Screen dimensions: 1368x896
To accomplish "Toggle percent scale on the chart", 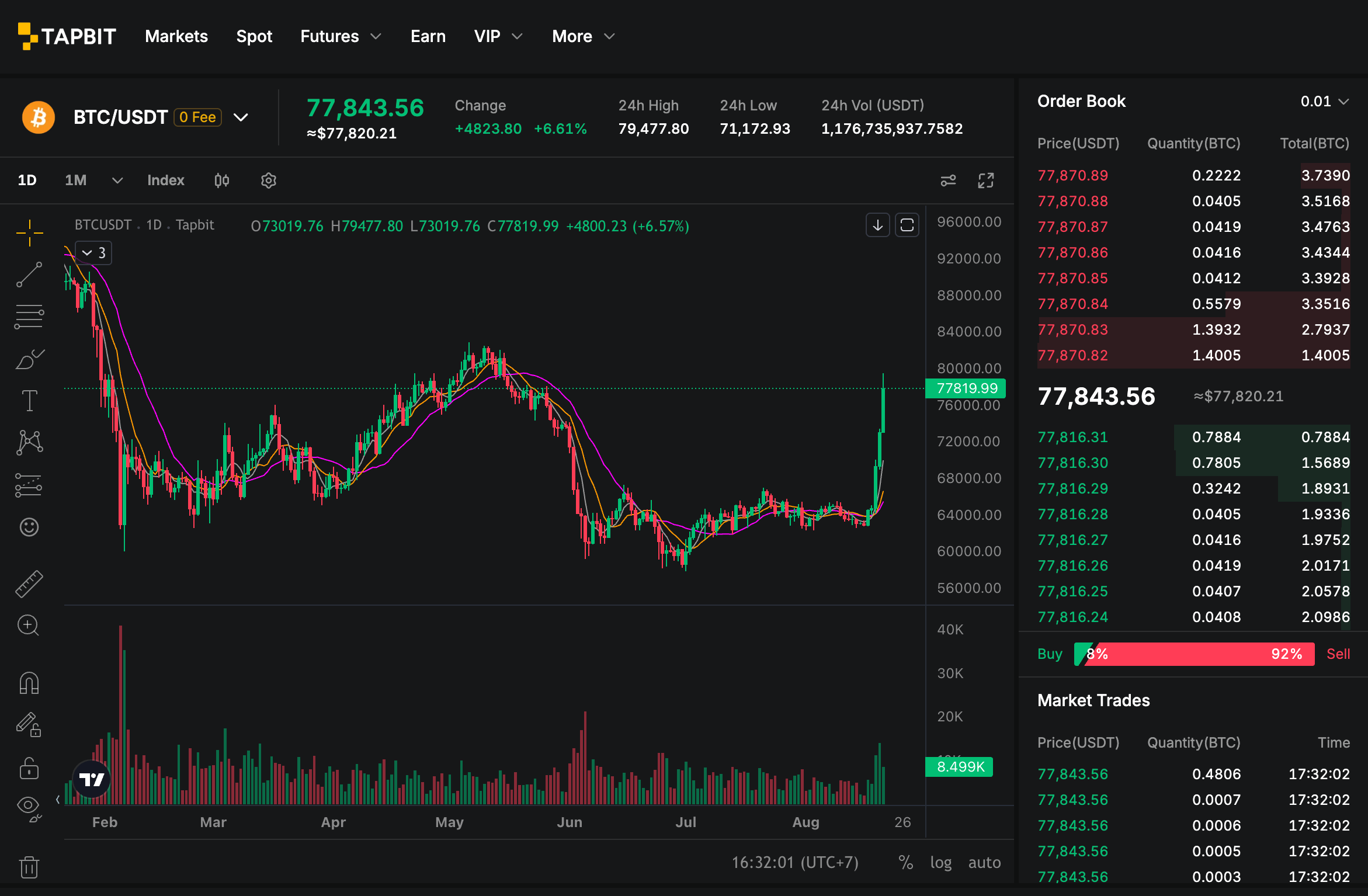I will point(905,863).
